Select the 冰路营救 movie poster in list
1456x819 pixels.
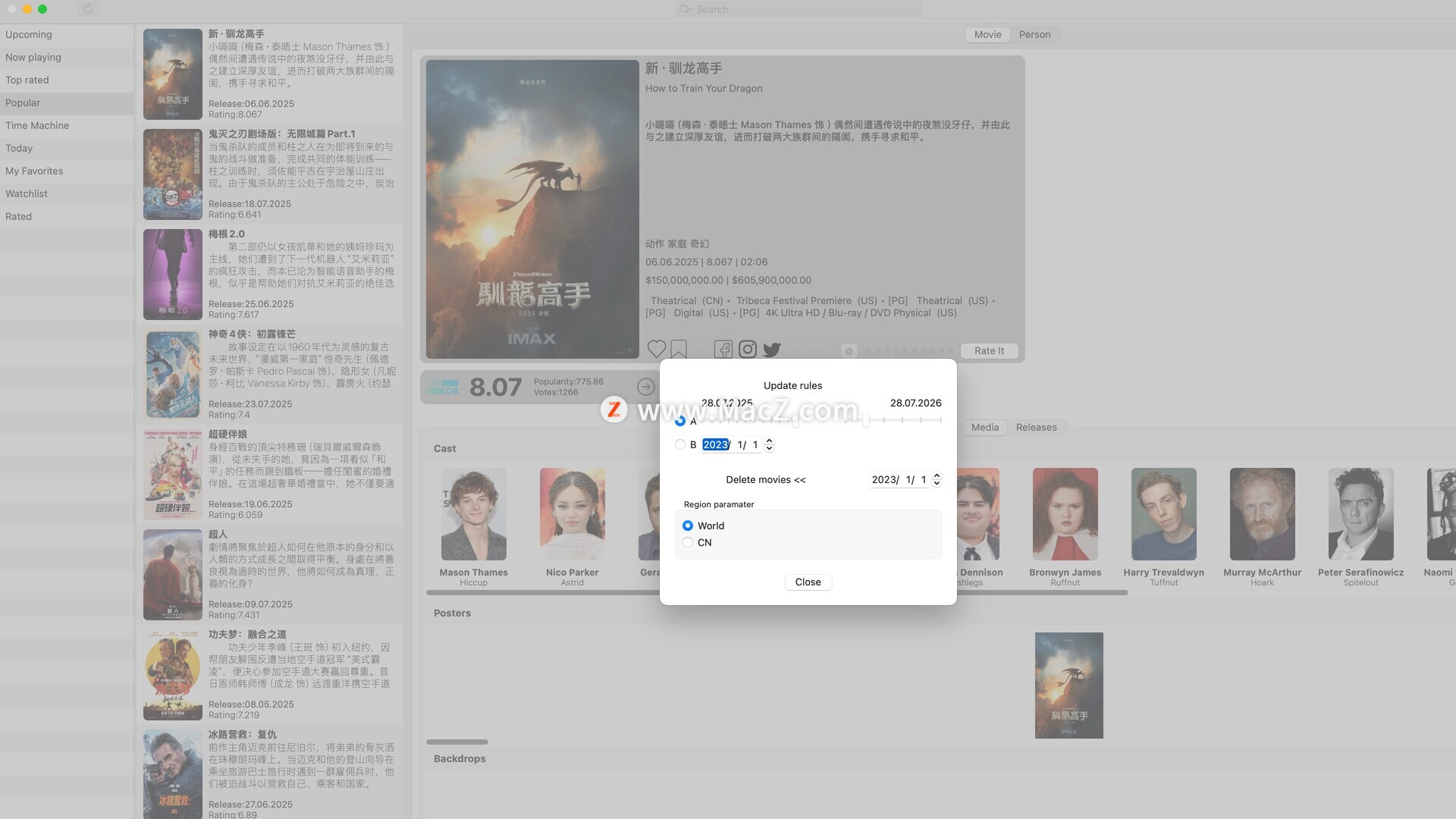pos(173,773)
